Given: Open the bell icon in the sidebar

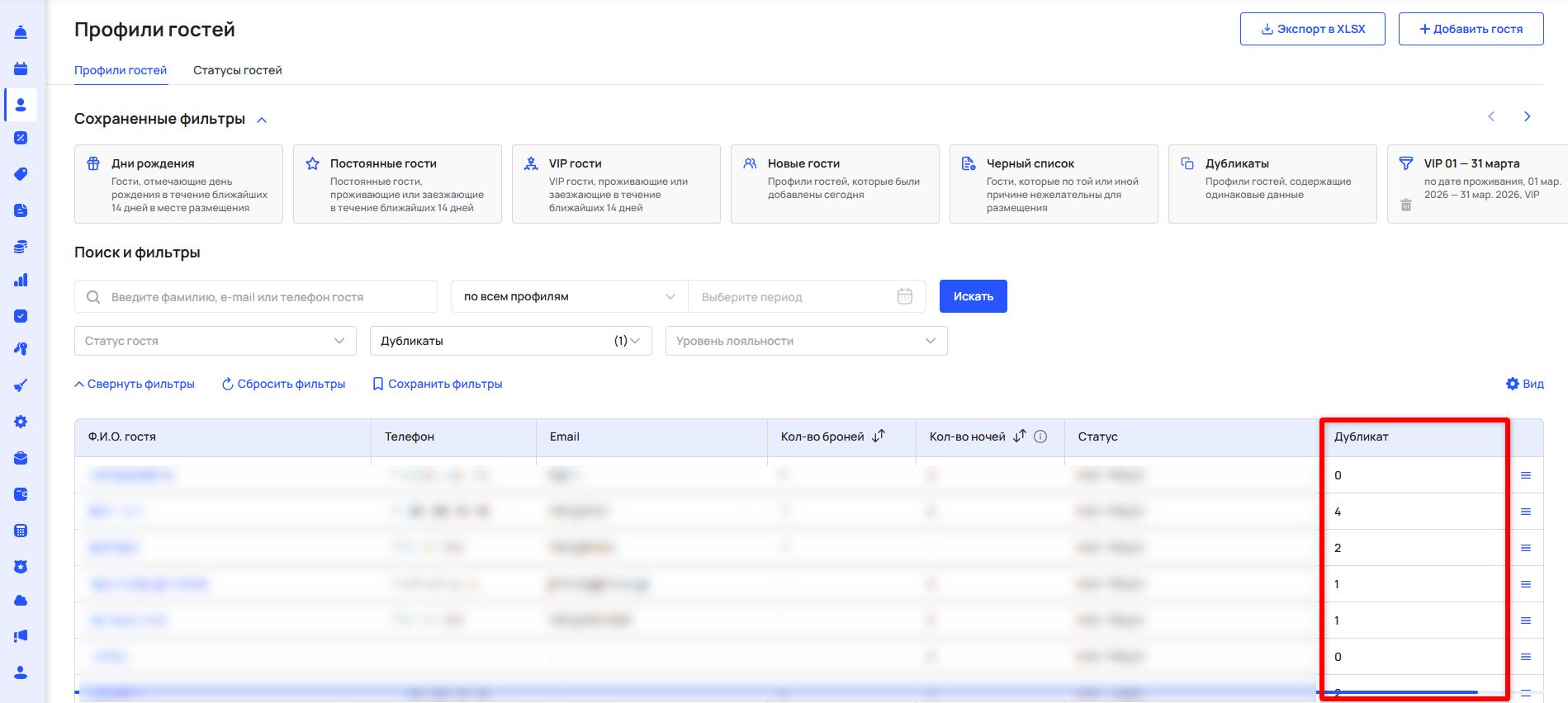Looking at the screenshot, I should (x=21, y=32).
